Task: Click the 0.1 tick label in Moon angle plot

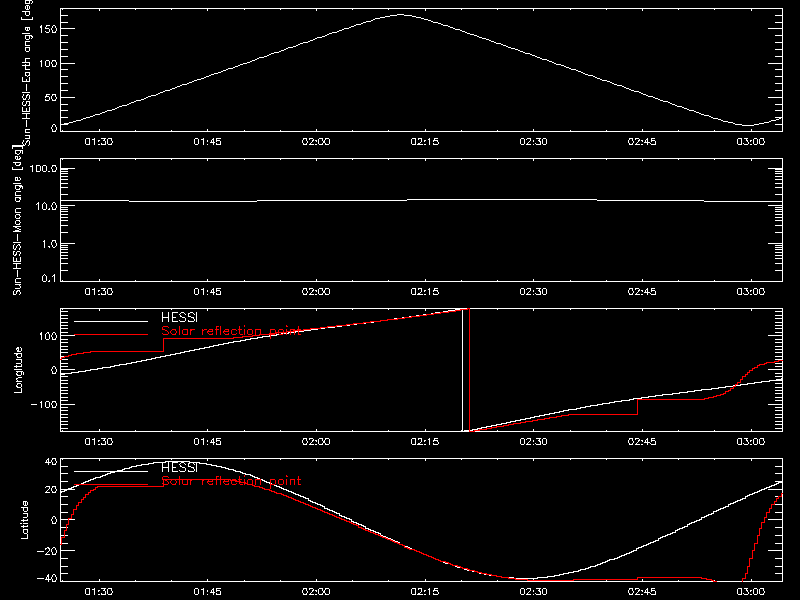Action: tap(49, 279)
